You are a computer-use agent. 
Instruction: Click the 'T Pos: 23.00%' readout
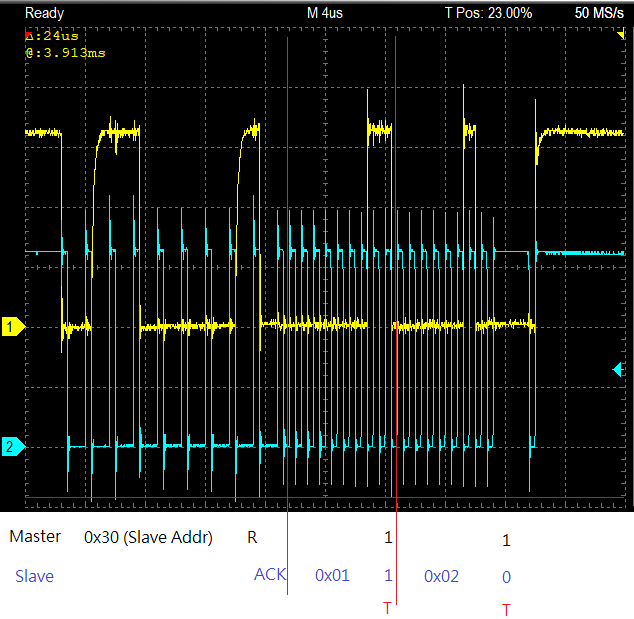(x=488, y=13)
